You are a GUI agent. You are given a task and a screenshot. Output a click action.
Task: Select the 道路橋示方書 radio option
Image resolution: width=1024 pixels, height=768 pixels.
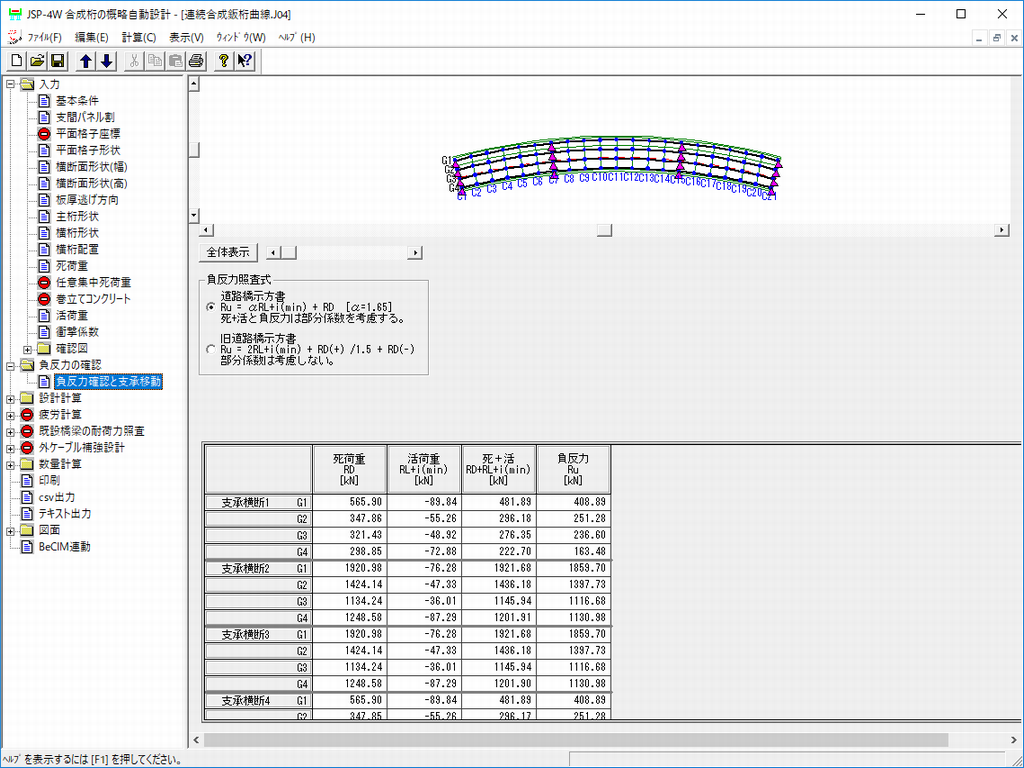coord(210,308)
